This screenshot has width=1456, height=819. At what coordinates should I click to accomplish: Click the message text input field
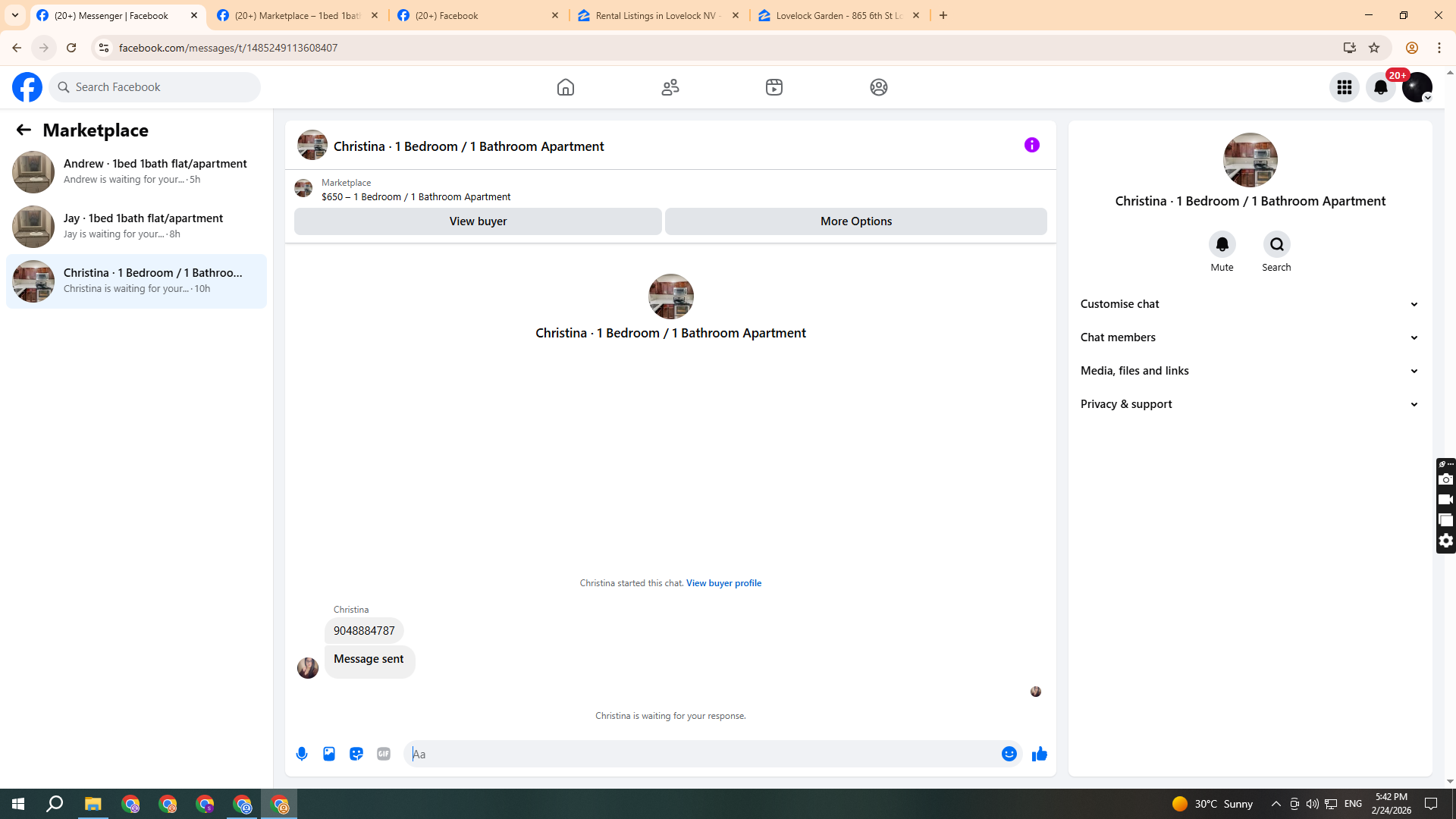(x=701, y=754)
